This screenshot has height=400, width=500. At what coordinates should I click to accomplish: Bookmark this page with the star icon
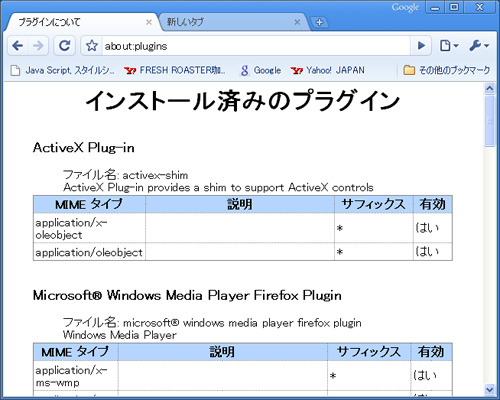92,46
